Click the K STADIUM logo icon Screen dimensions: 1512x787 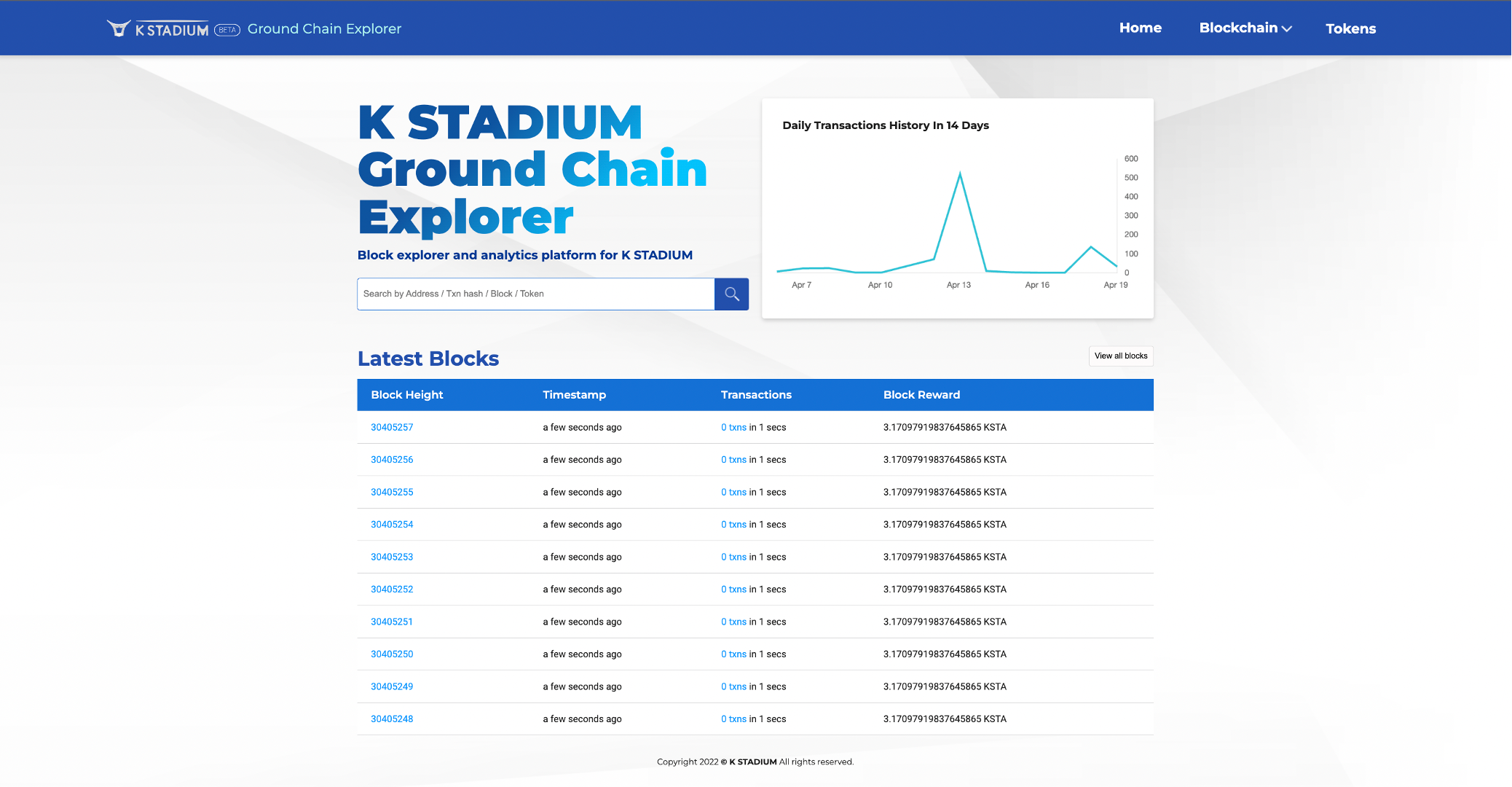118,28
